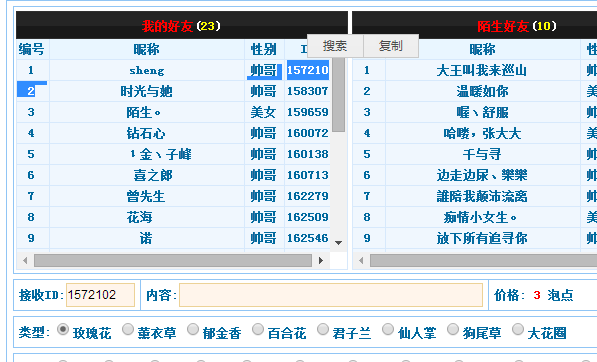Click the horizontal scrollbar thumb under 陌生好友 list

click(x=484, y=261)
